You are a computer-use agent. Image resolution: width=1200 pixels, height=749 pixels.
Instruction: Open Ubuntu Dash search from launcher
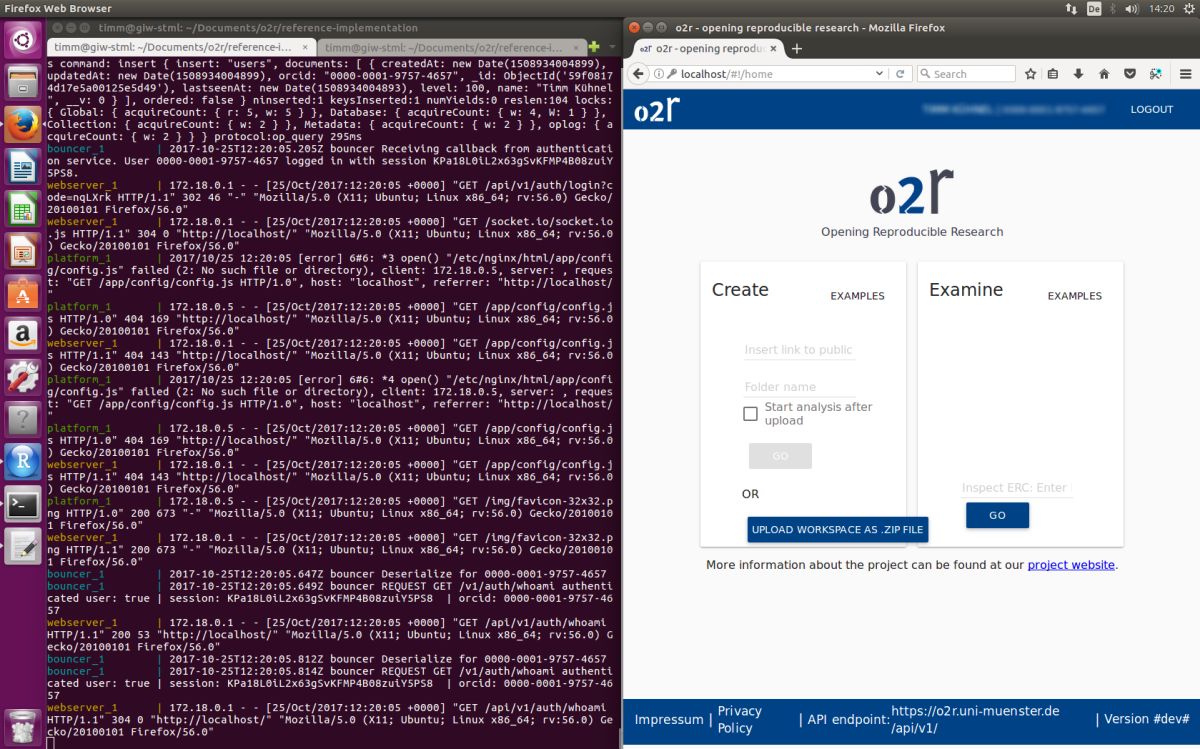tap(22, 40)
